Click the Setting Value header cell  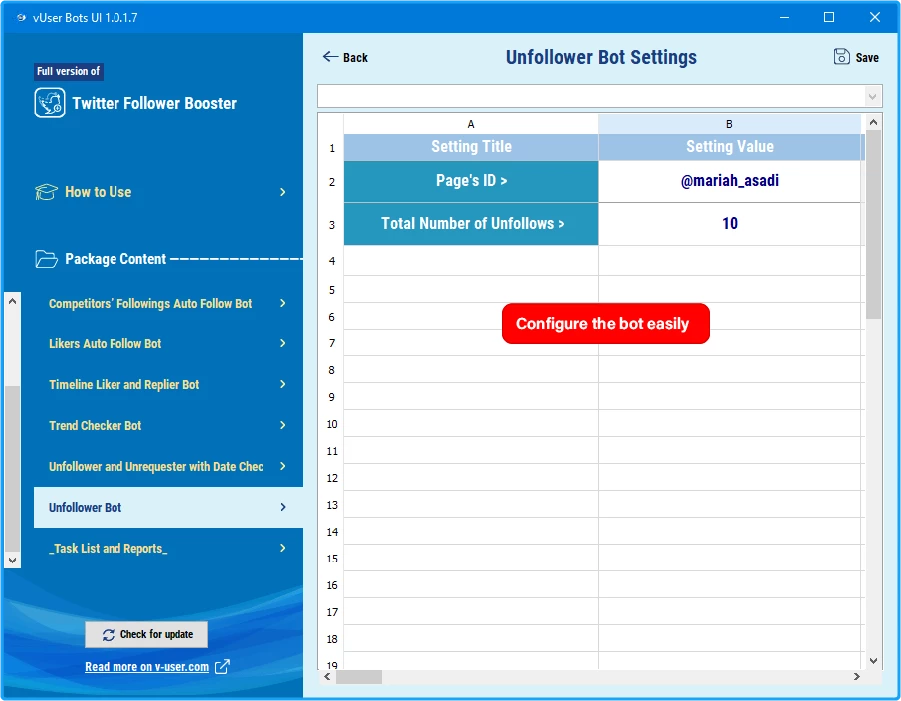click(x=729, y=147)
